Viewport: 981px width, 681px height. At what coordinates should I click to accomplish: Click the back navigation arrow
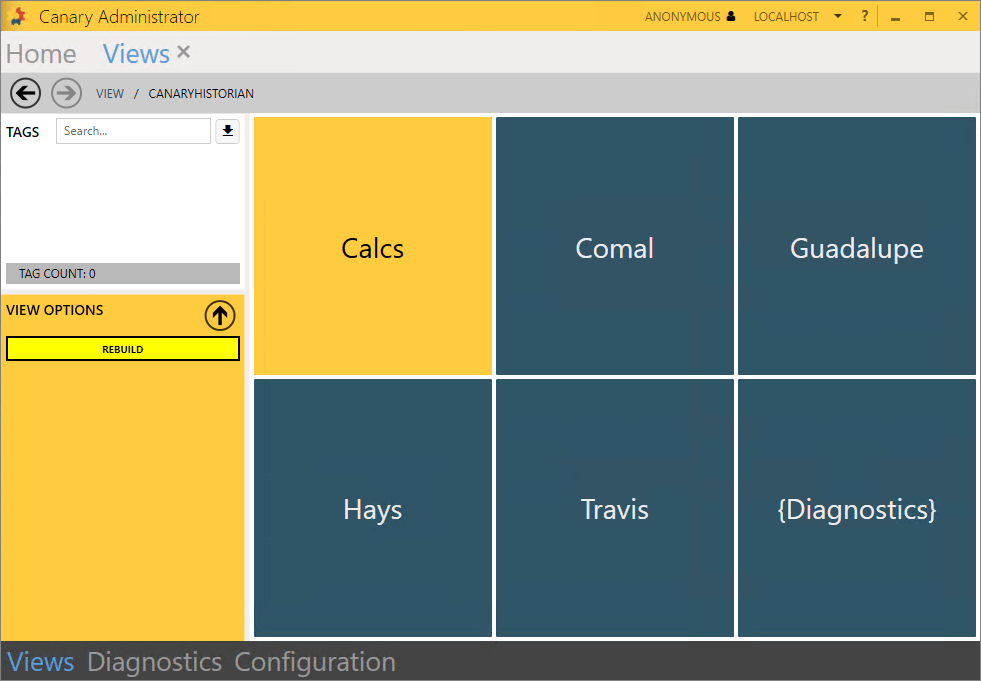point(25,94)
